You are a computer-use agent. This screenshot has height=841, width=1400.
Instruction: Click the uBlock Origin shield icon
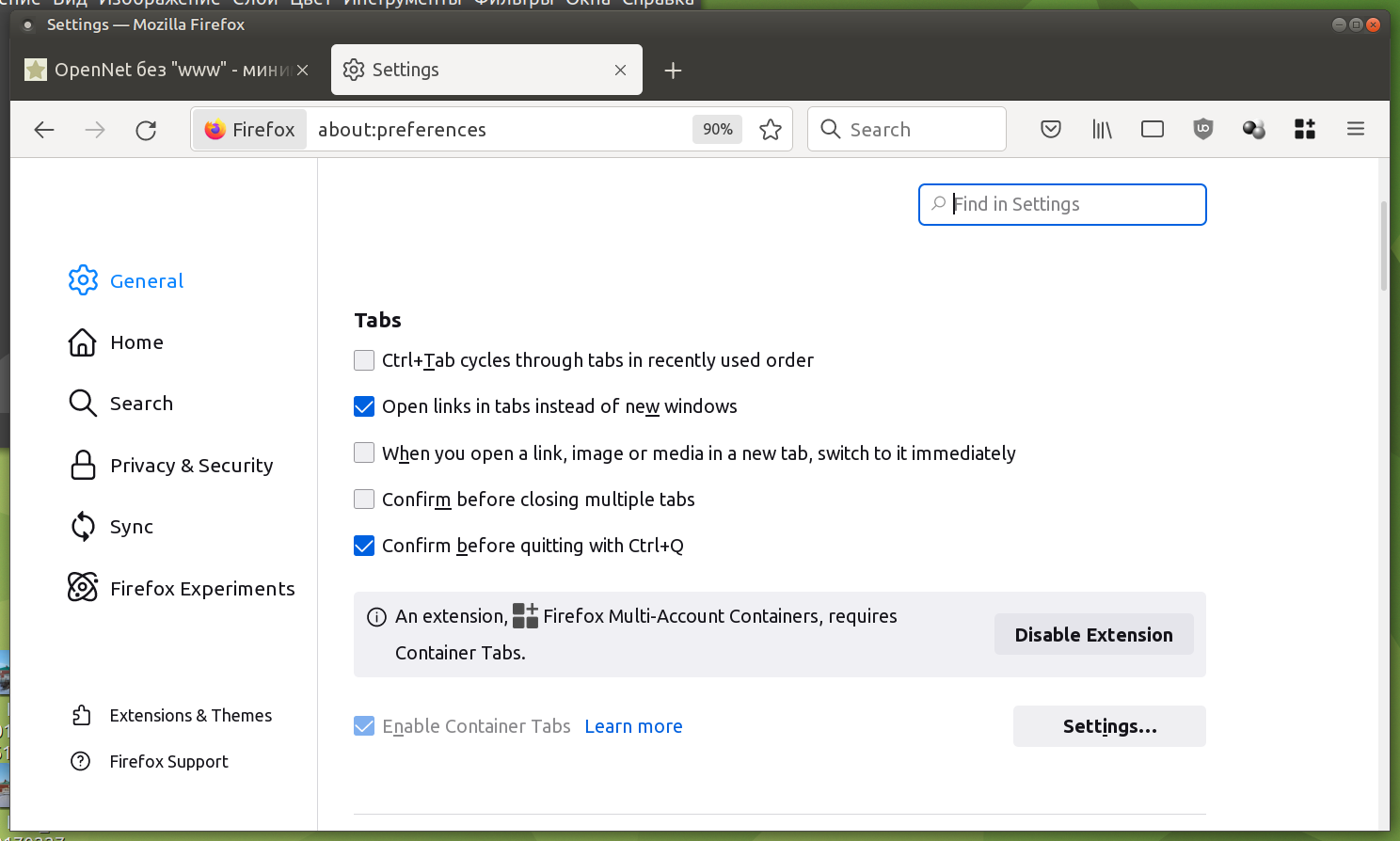point(1202,130)
